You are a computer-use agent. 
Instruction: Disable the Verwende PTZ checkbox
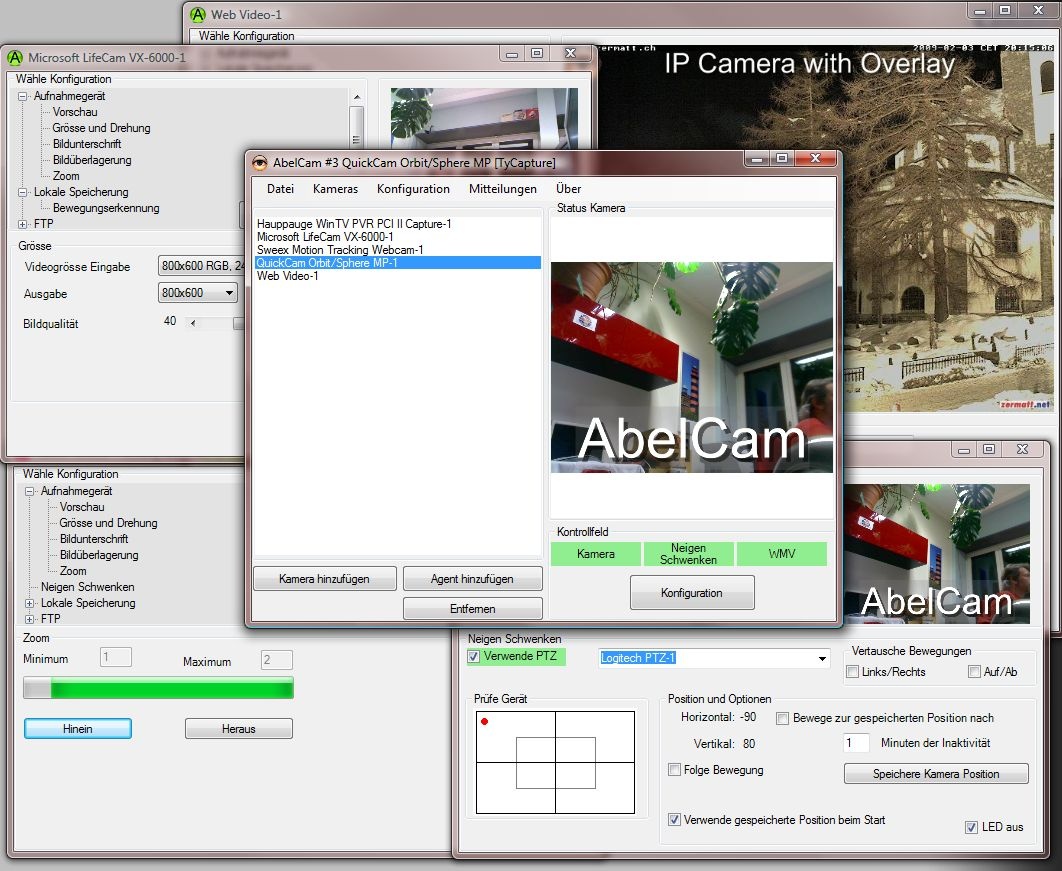[x=474, y=657]
